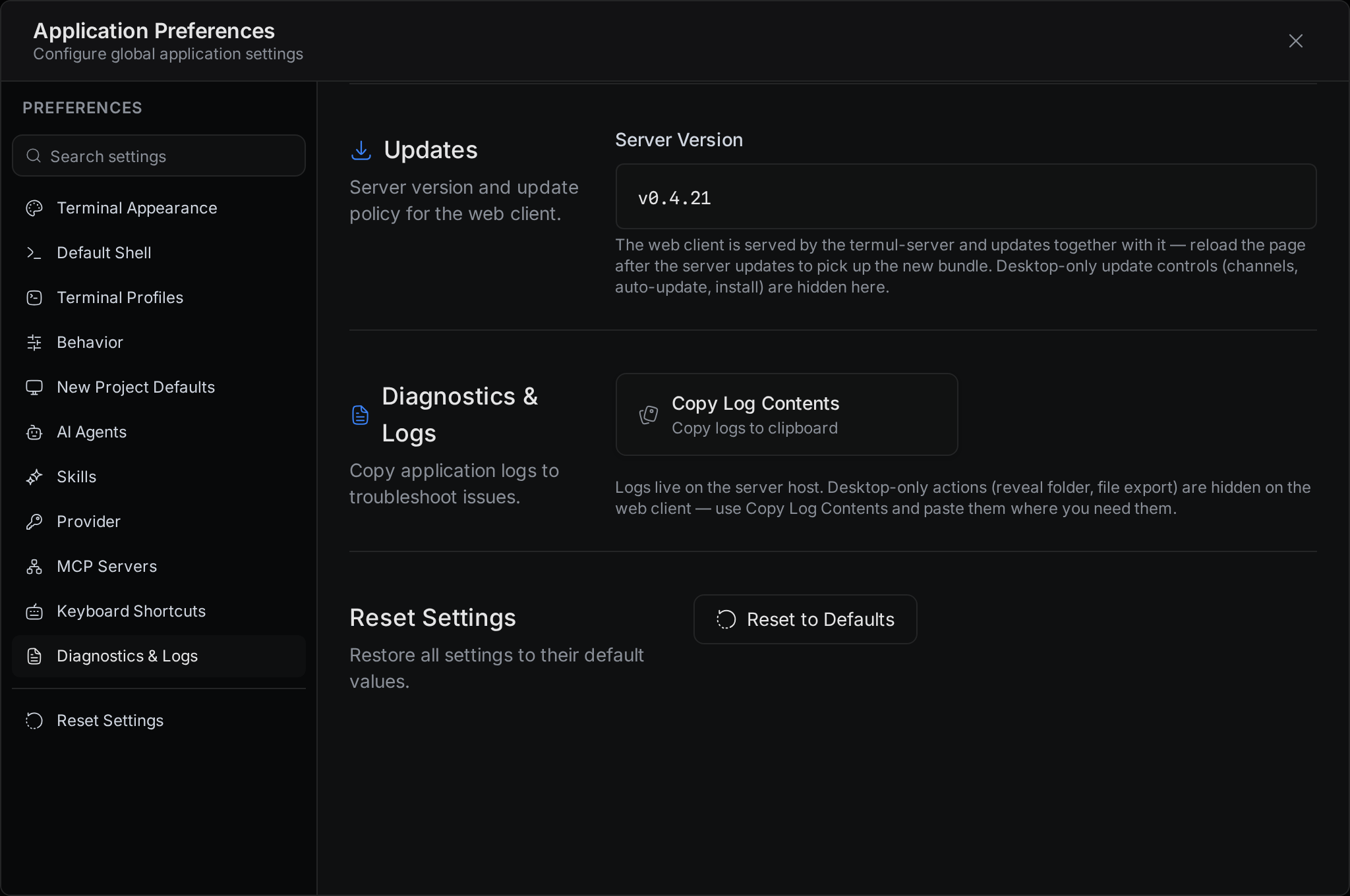
Task: Click the Diagnostics & Logs sidebar file icon
Action: (x=34, y=656)
